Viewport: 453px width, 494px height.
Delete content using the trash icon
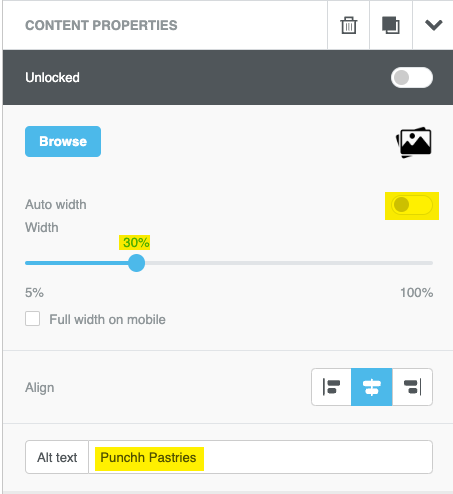click(349, 25)
